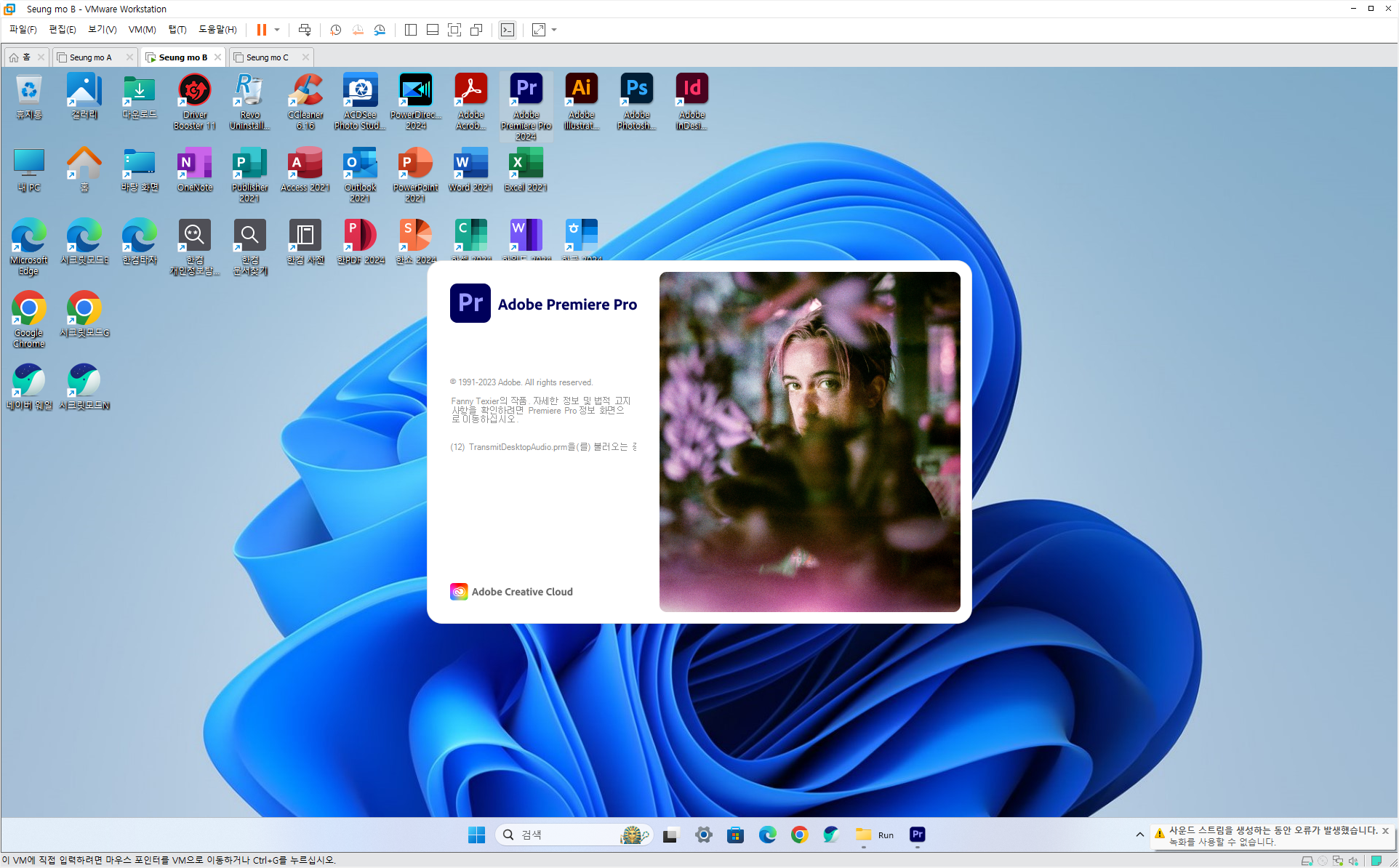Screen dimensions: 1399x868
Task: Open the snapshot manager icon
Action: (x=380, y=30)
